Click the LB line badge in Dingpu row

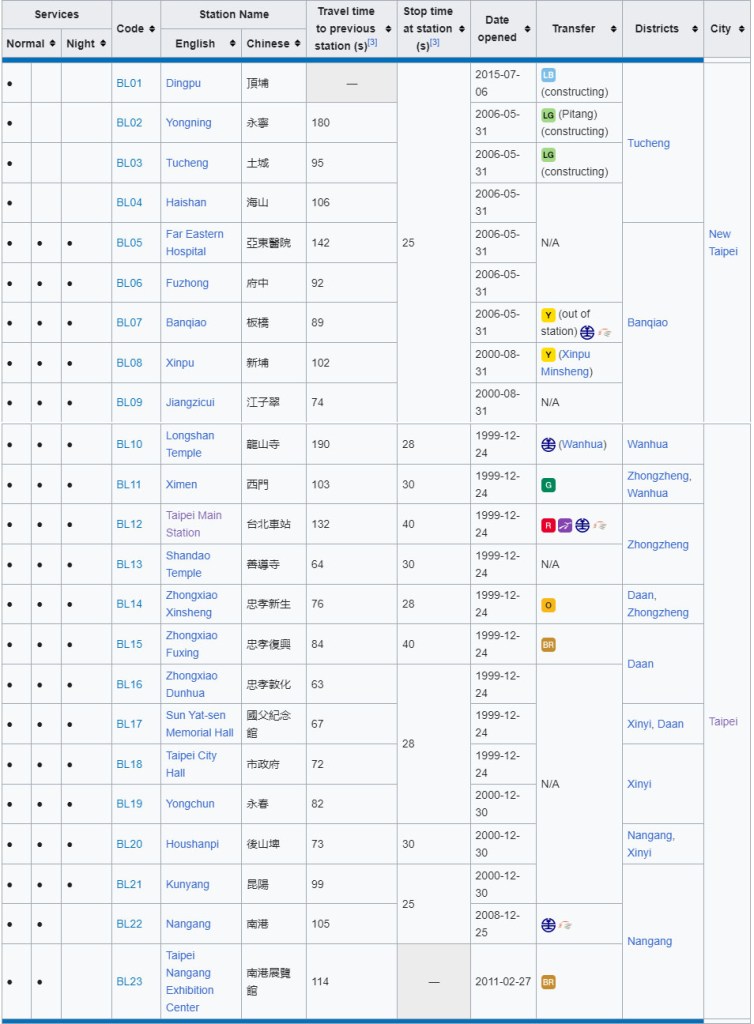[x=548, y=75]
